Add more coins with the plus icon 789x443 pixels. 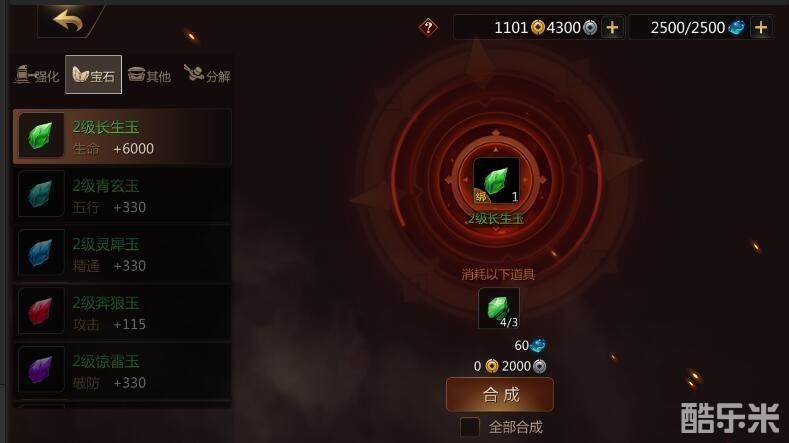pos(612,27)
